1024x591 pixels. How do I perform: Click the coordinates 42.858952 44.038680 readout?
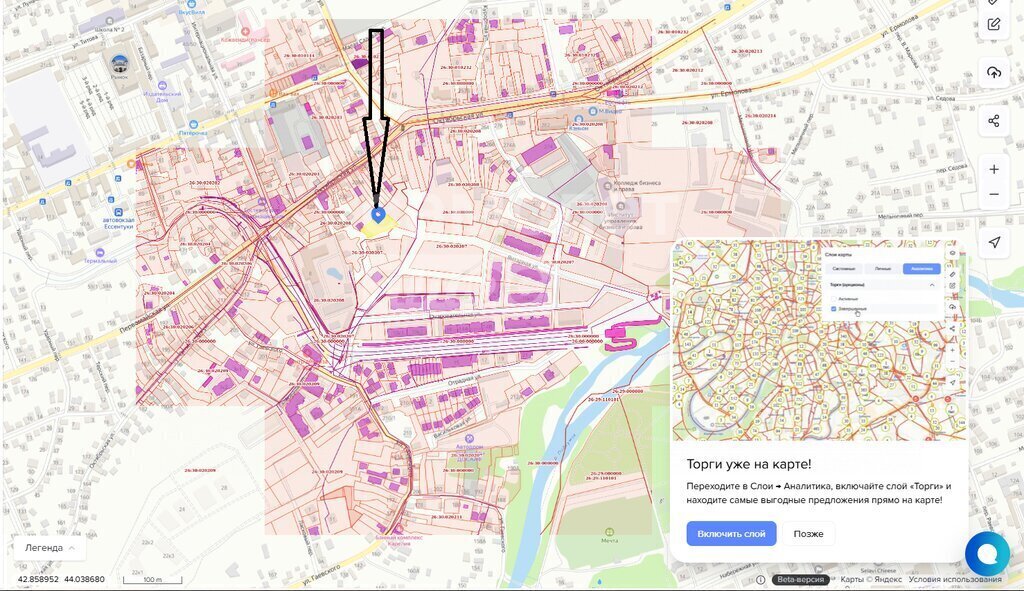[61, 579]
